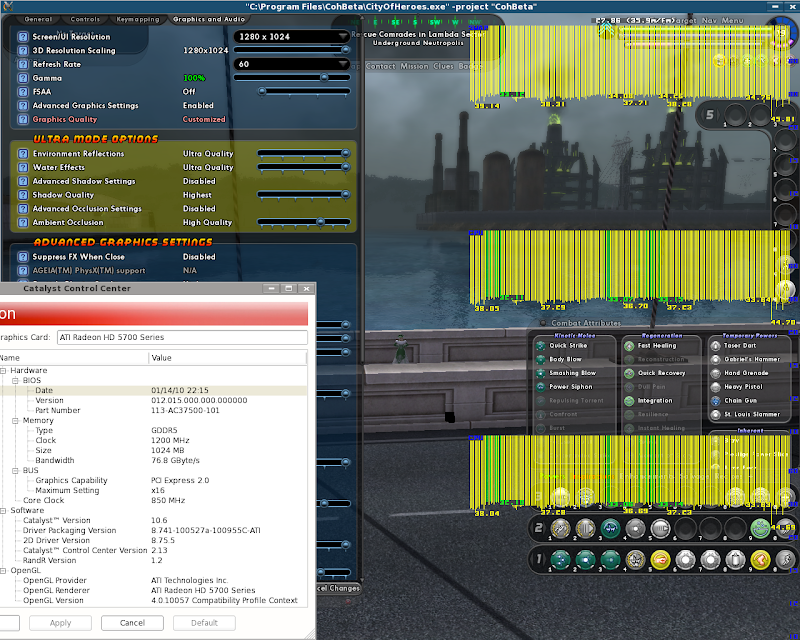800x640 pixels.
Task: Click the Ambient Occlusion quality slider
Action: 319,222
